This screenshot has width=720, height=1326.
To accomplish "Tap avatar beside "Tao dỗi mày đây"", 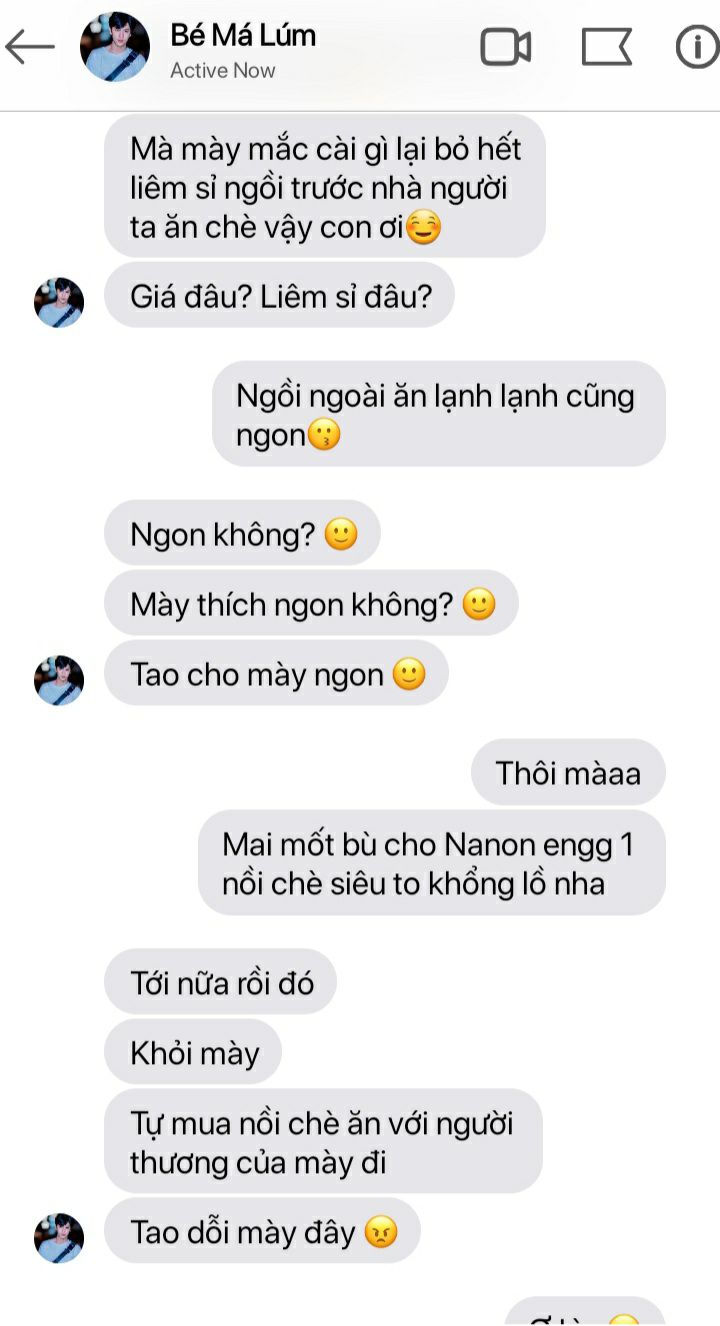I will [x=59, y=1238].
